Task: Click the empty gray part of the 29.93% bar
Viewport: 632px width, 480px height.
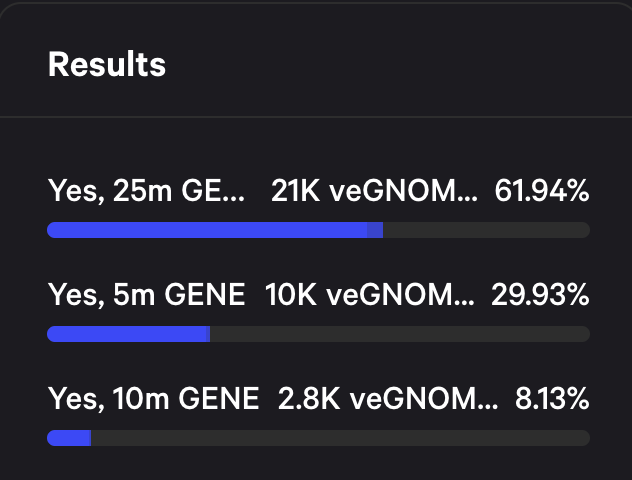Action: (x=400, y=334)
